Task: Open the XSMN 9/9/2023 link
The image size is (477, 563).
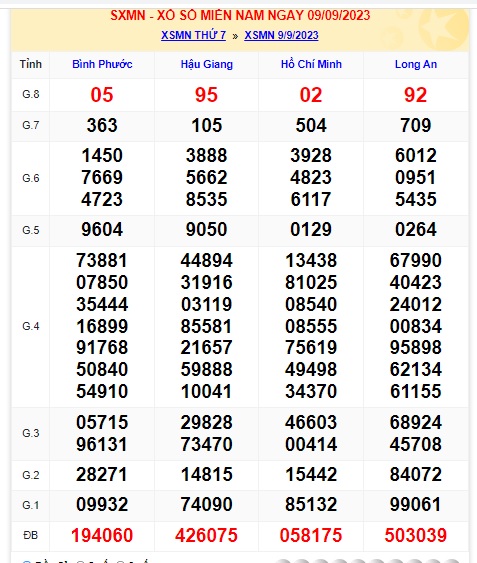Action: point(281,35)
